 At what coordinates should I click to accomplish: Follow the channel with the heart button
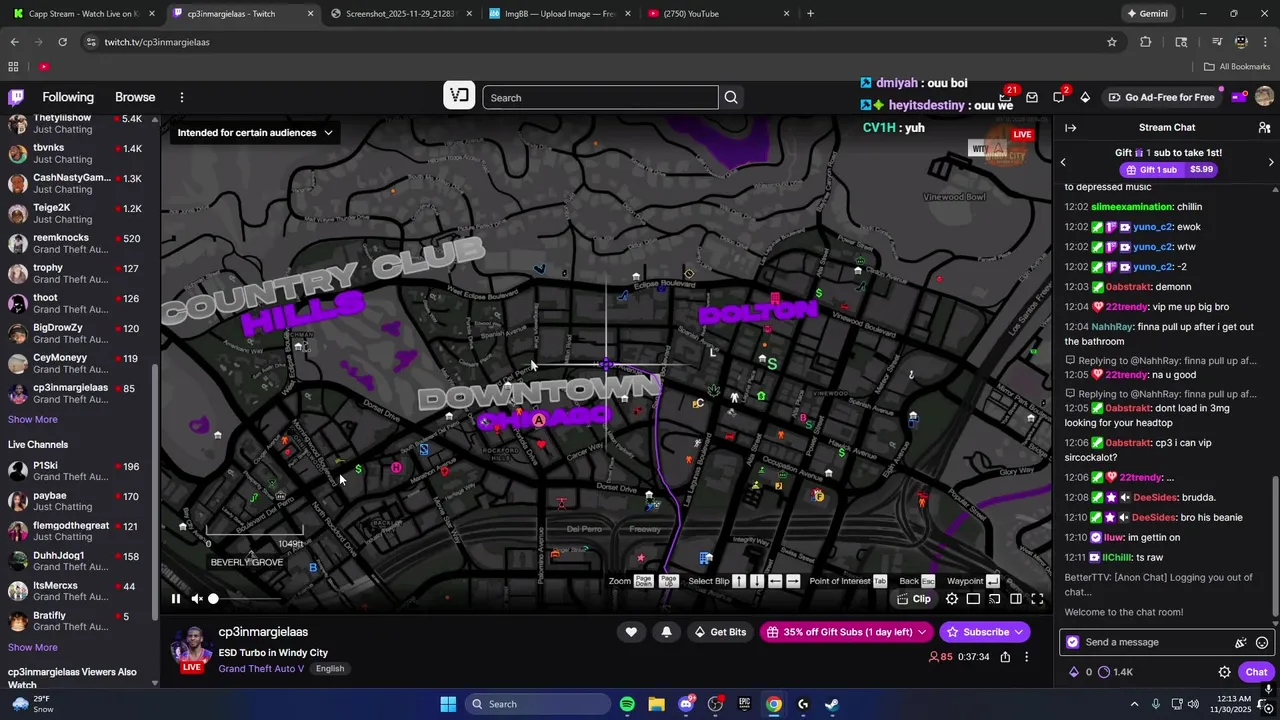pyautogui.click(x=631, y=632)
